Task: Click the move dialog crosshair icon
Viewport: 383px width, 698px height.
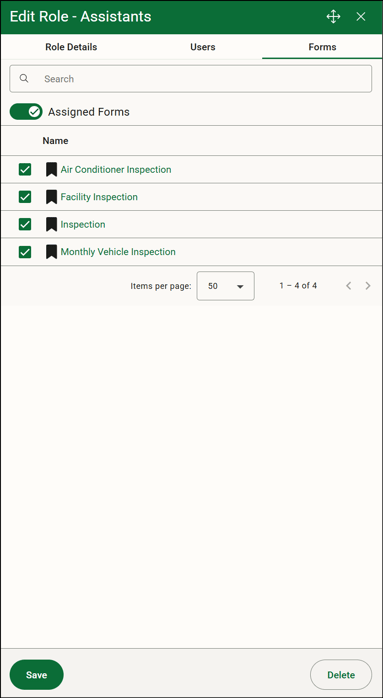Action: [x=333, y=17]
